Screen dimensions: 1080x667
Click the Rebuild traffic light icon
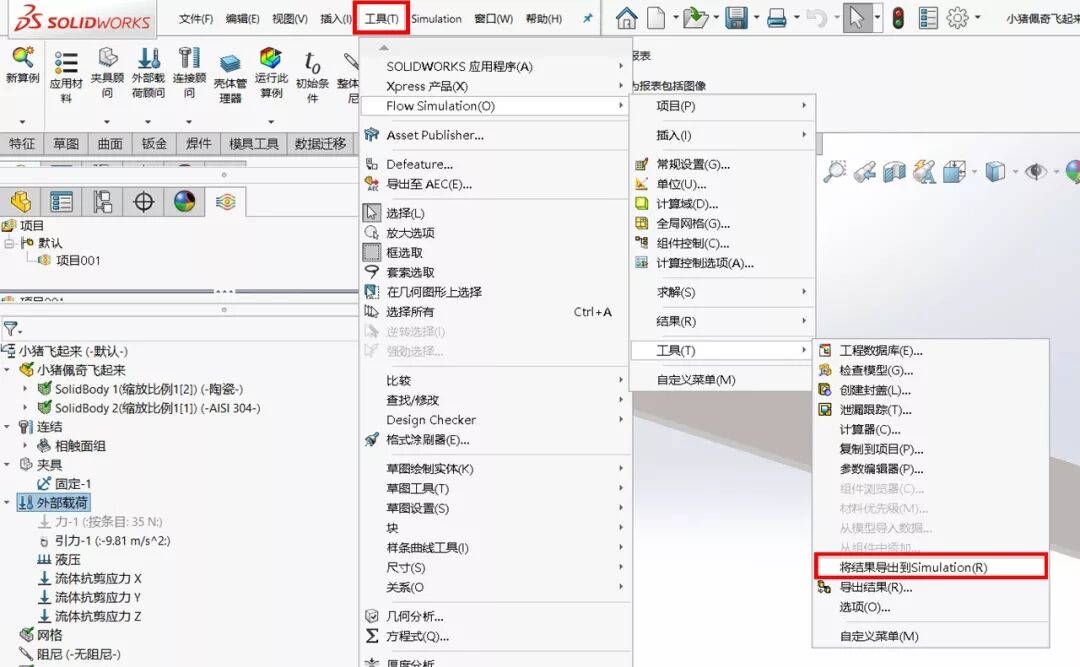coord(898,18)
